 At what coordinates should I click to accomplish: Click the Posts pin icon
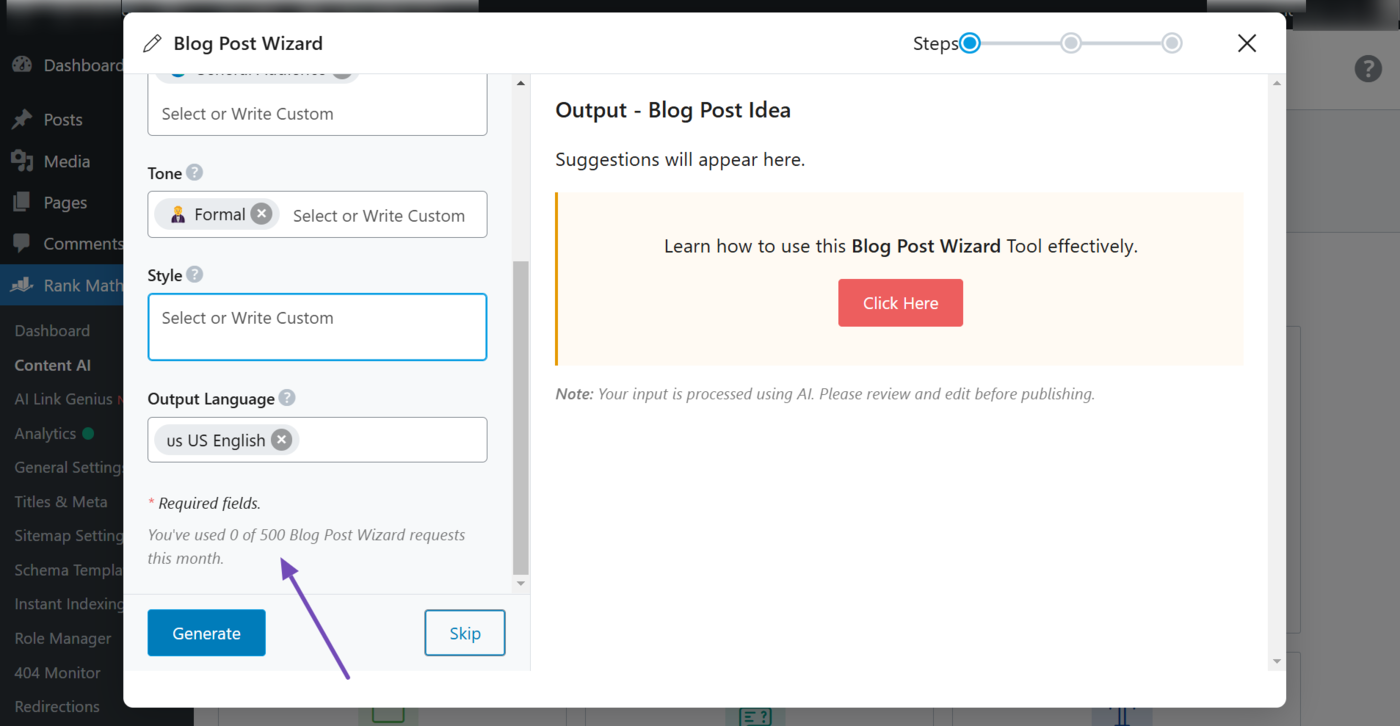coord(22,120)
